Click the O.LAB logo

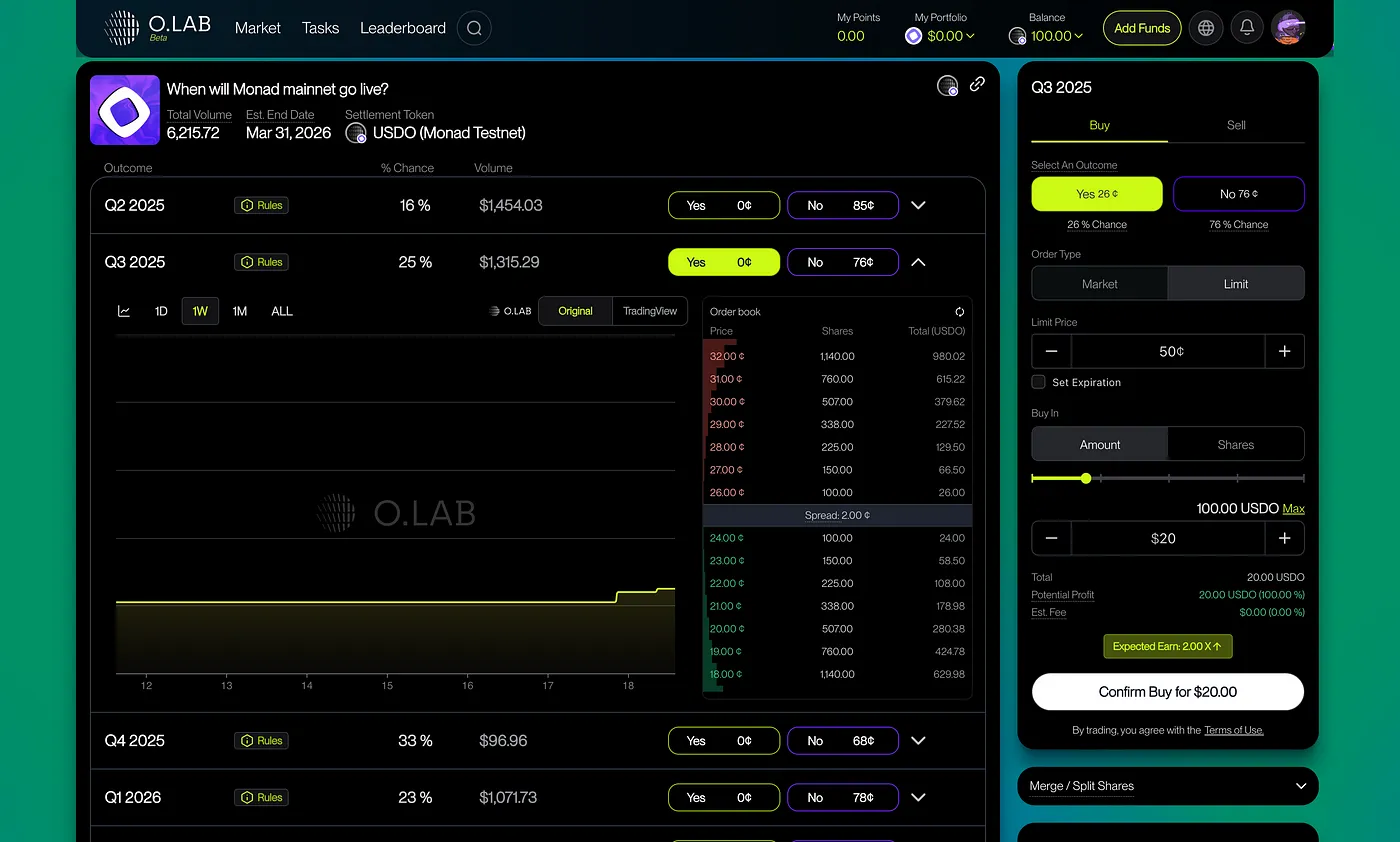158,27
